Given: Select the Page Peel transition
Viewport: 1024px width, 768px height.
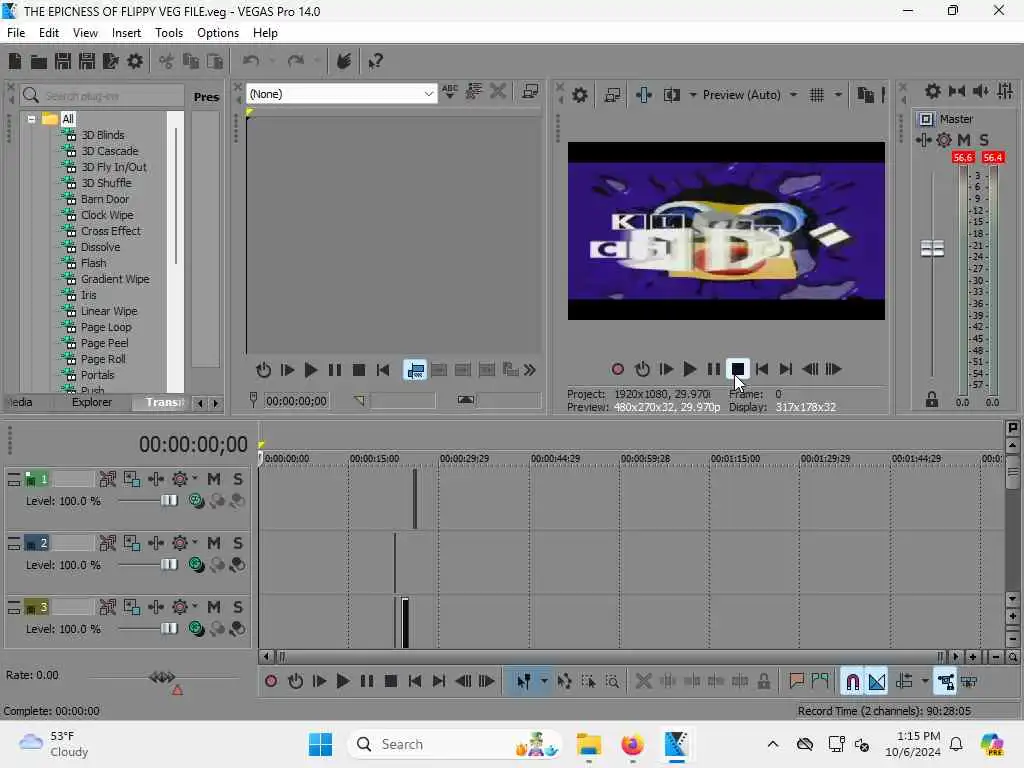Looking at the screenshot, I should point(104,344).
